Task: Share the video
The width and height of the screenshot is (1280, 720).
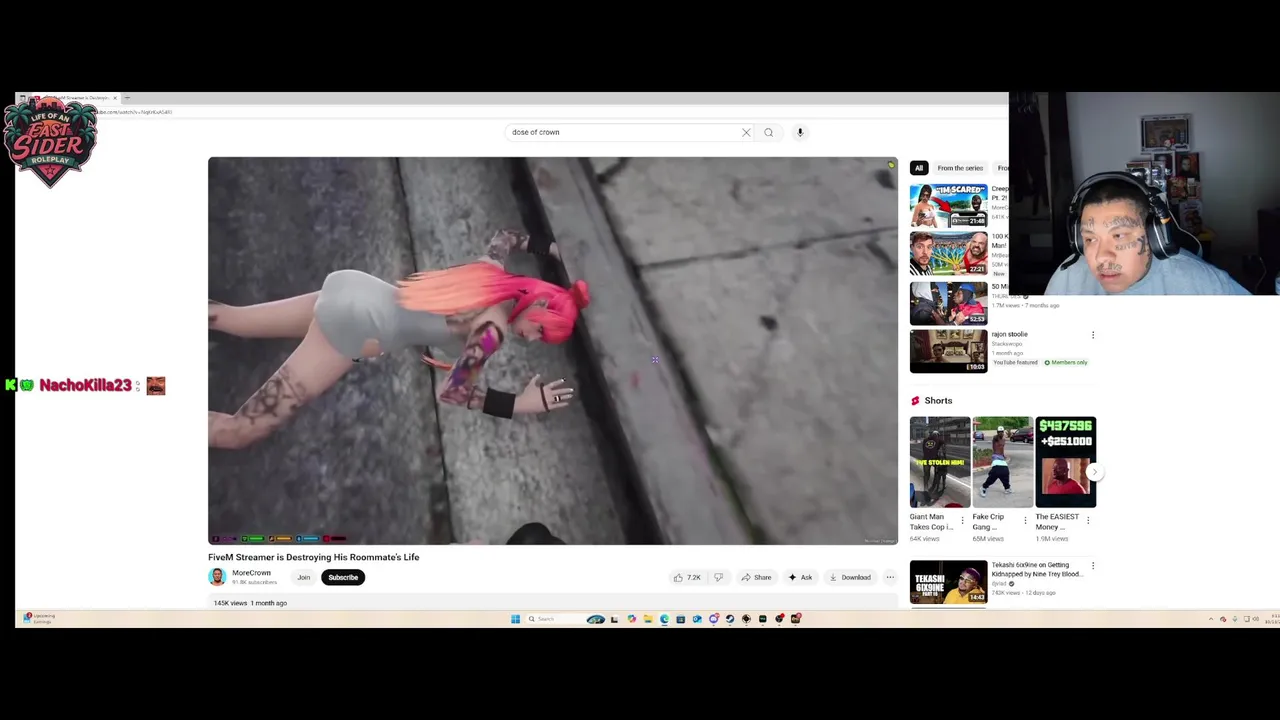Action: (x=756, y=577)
